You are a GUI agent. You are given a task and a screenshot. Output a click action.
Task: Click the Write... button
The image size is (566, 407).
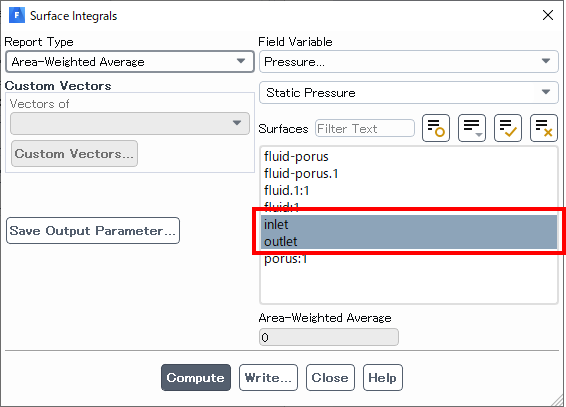[268, 377]
